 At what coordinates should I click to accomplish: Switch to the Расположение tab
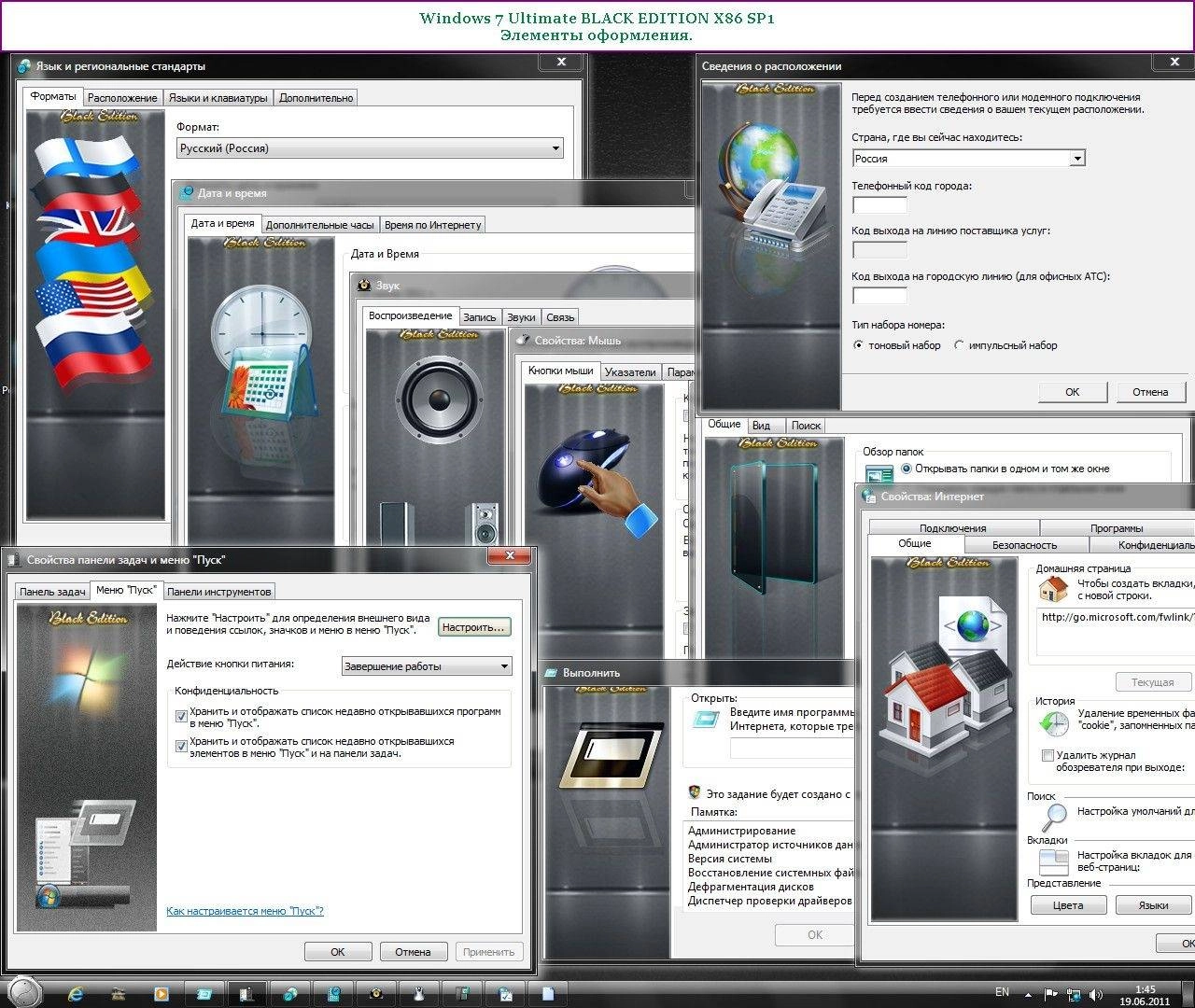tap(122, 98)
